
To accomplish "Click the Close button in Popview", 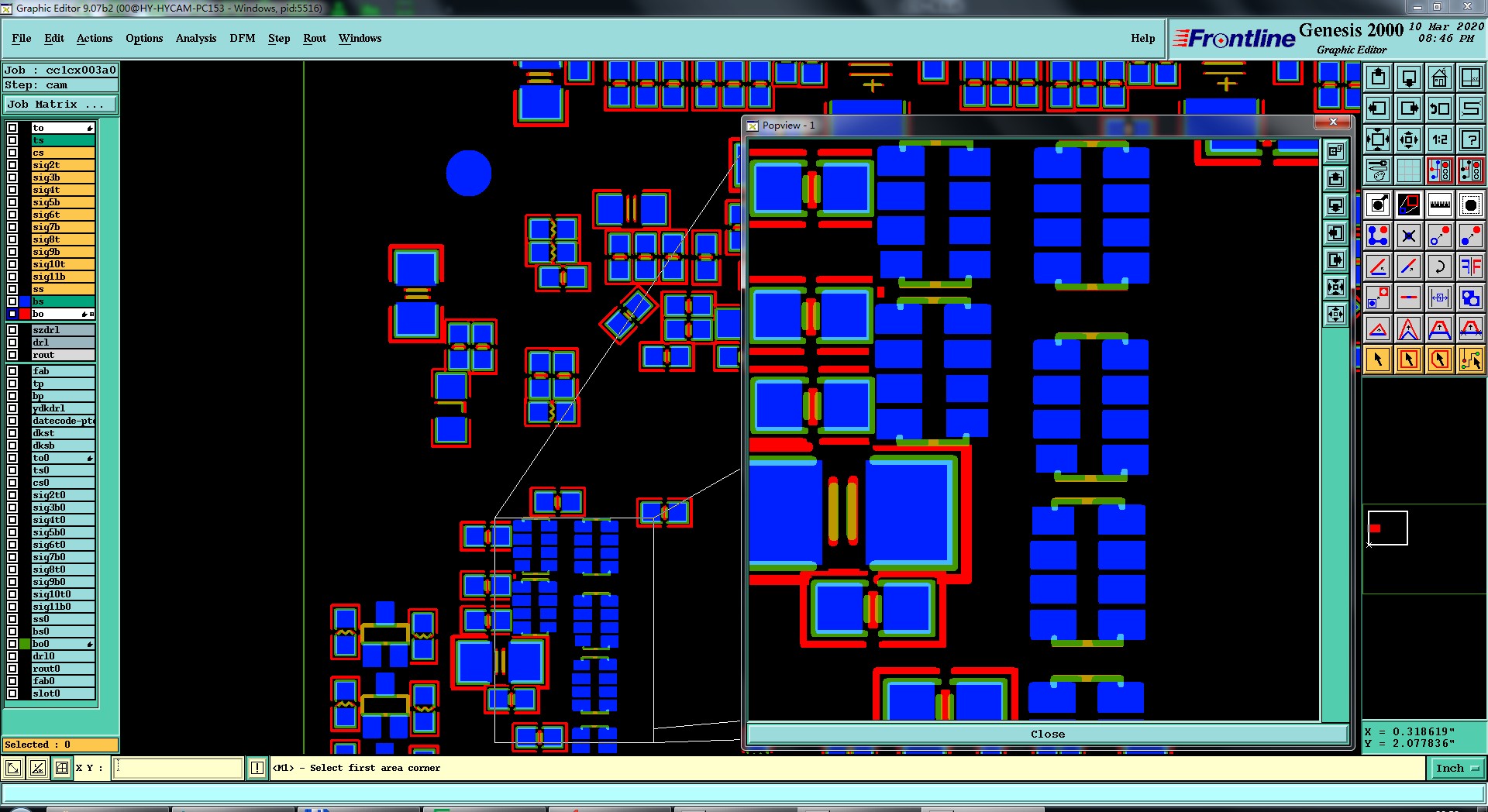I will tap(1047, 734).
